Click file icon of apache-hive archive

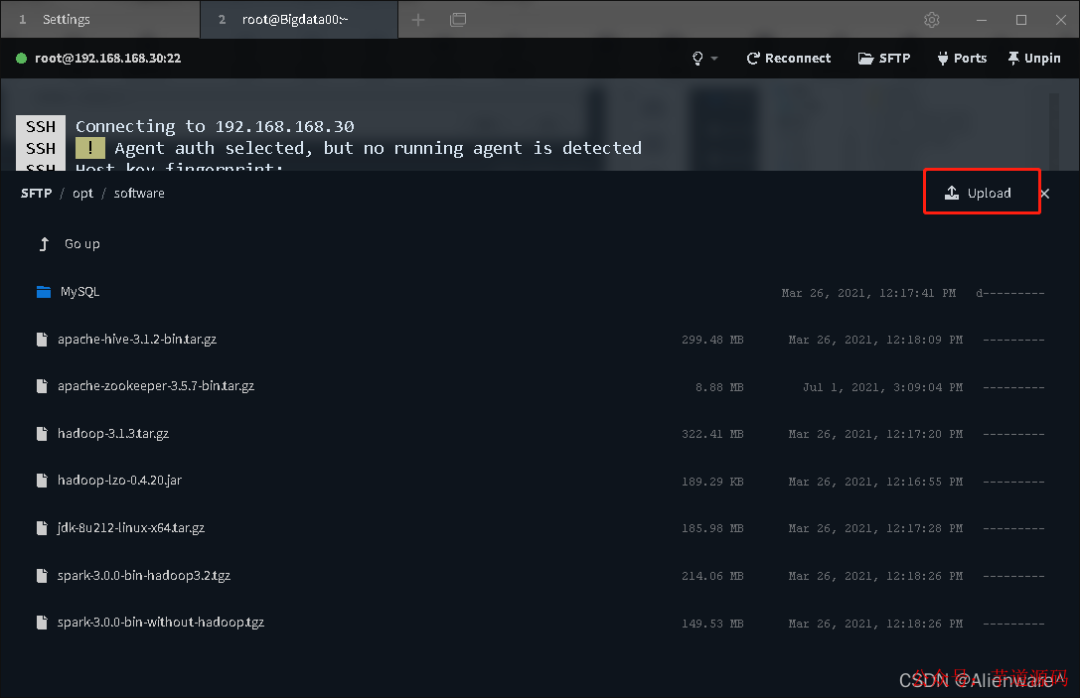point(42,339)
